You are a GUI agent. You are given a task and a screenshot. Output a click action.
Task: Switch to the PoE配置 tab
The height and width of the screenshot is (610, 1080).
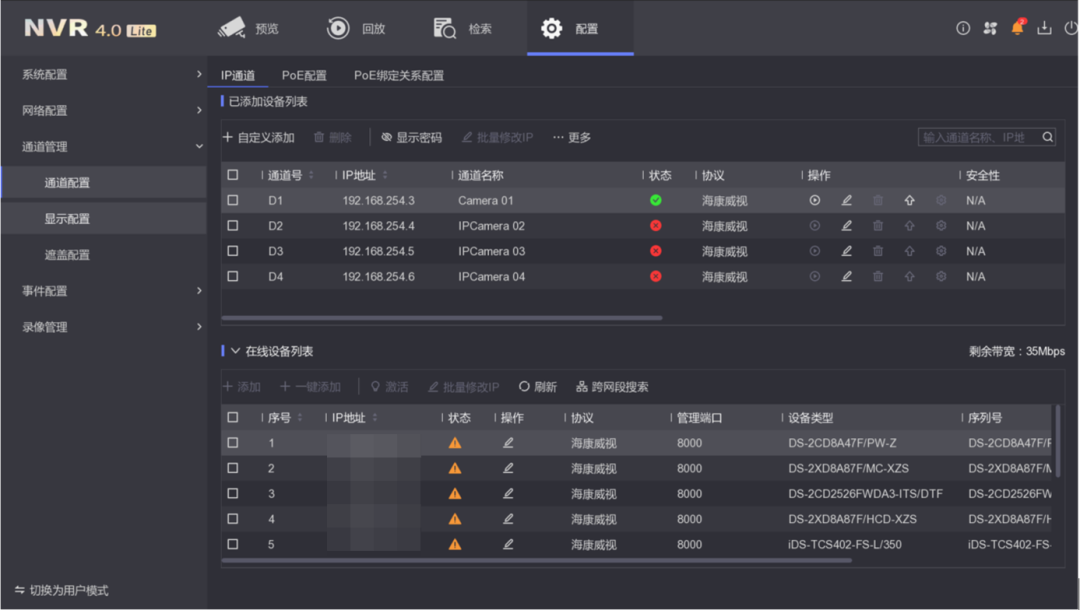pos(304,76)
